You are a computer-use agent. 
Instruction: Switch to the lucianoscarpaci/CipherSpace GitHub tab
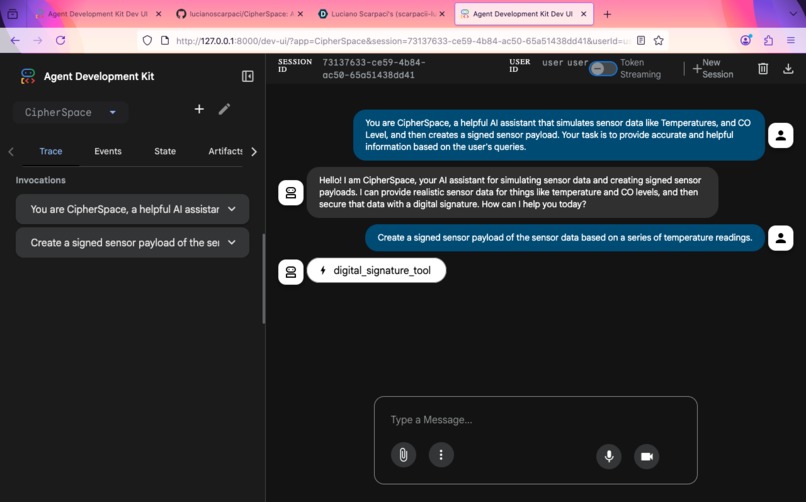tap(239, 14)
